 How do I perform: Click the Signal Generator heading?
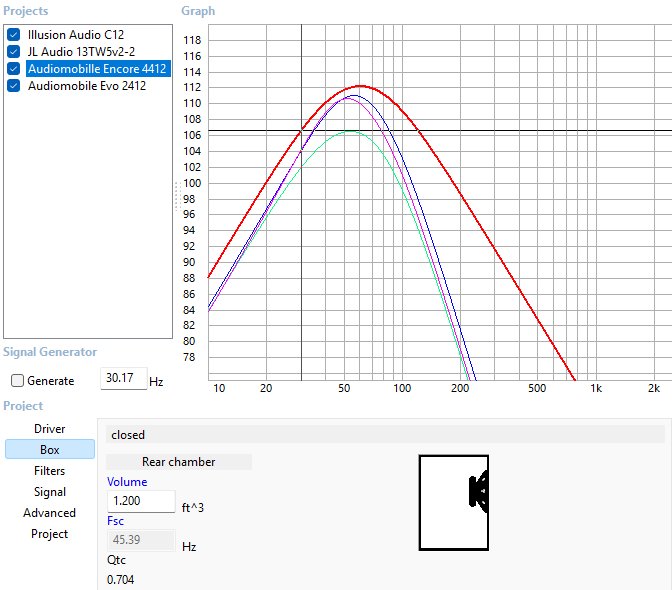pyautogui.click(x=50, y=352)
